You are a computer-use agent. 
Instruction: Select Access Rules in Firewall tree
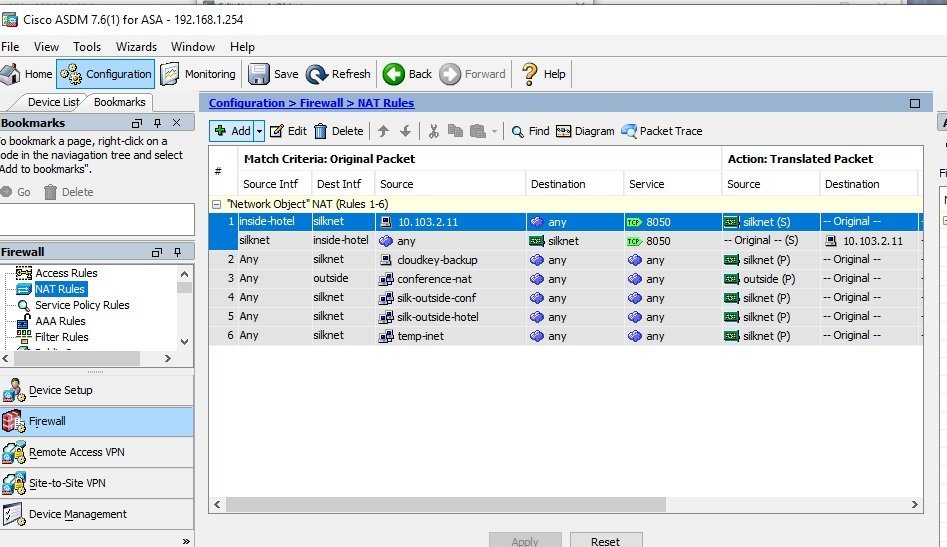coord(66,273)
